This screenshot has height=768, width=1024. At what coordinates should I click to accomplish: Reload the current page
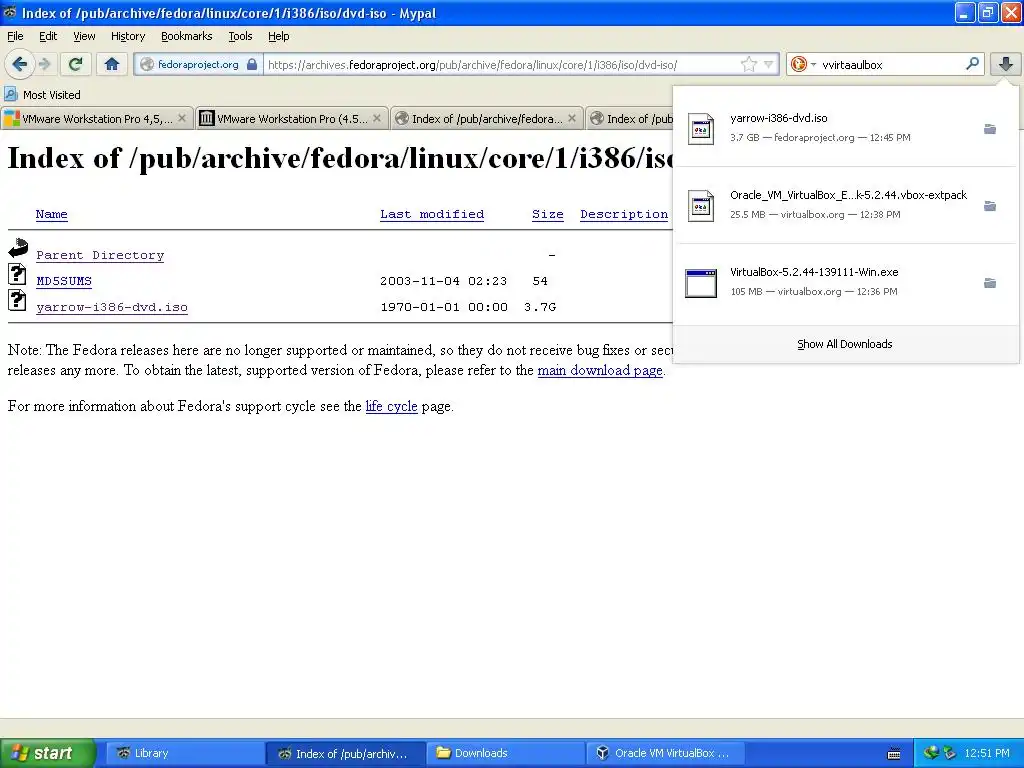pyautogui.click(x=75, y=64)
